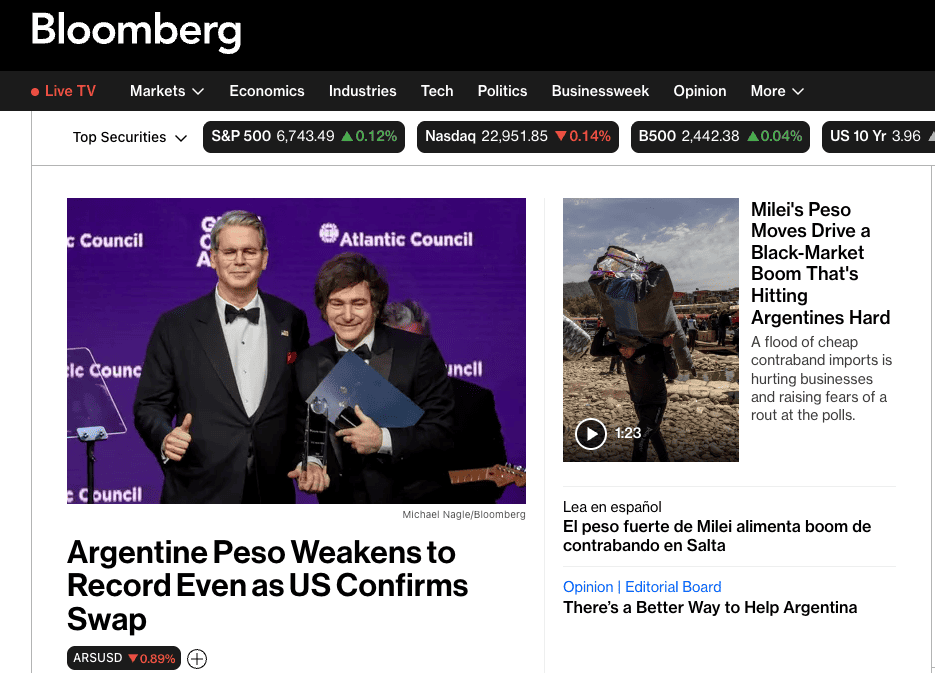Click the Atlantic Council main story photo
This screenshot has height=673, width=935.
tap(296, 350)
